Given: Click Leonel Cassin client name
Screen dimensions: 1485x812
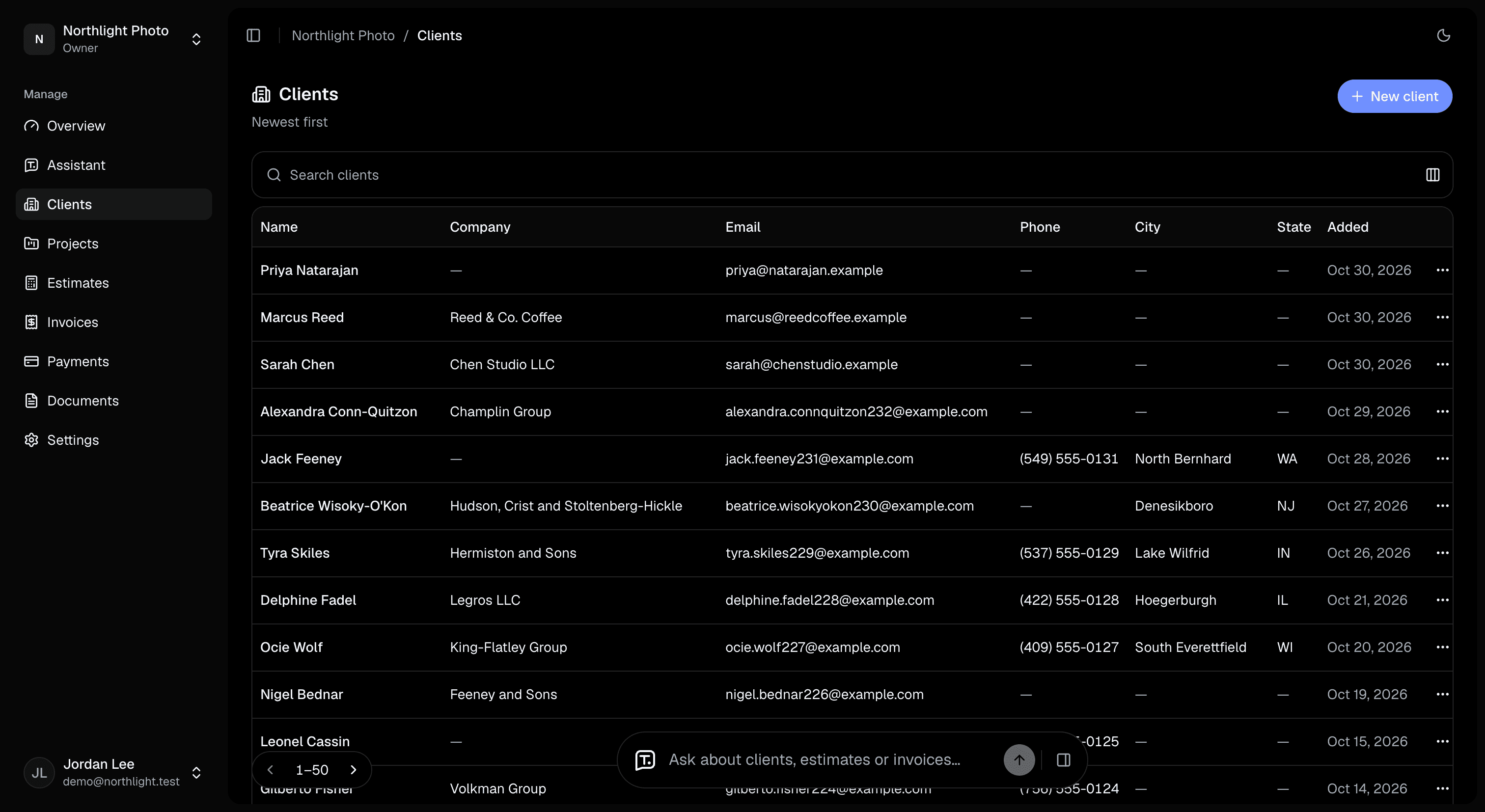Looking at the screenshot, I should 305,742.
